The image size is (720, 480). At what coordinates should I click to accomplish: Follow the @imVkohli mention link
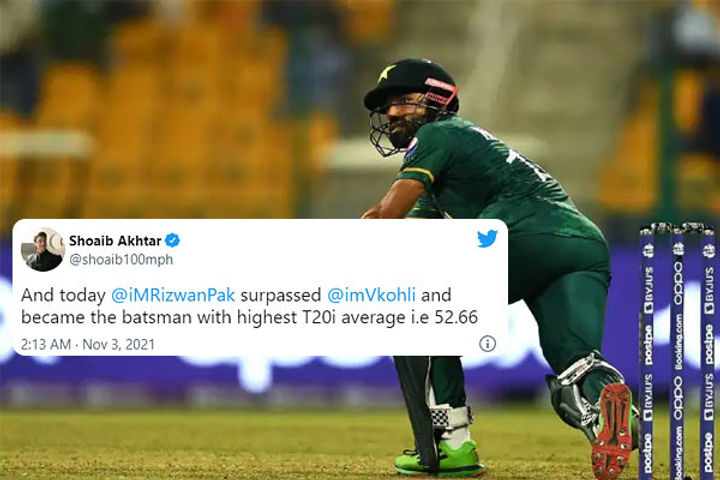pyautogui.click(x=371, y=295)
